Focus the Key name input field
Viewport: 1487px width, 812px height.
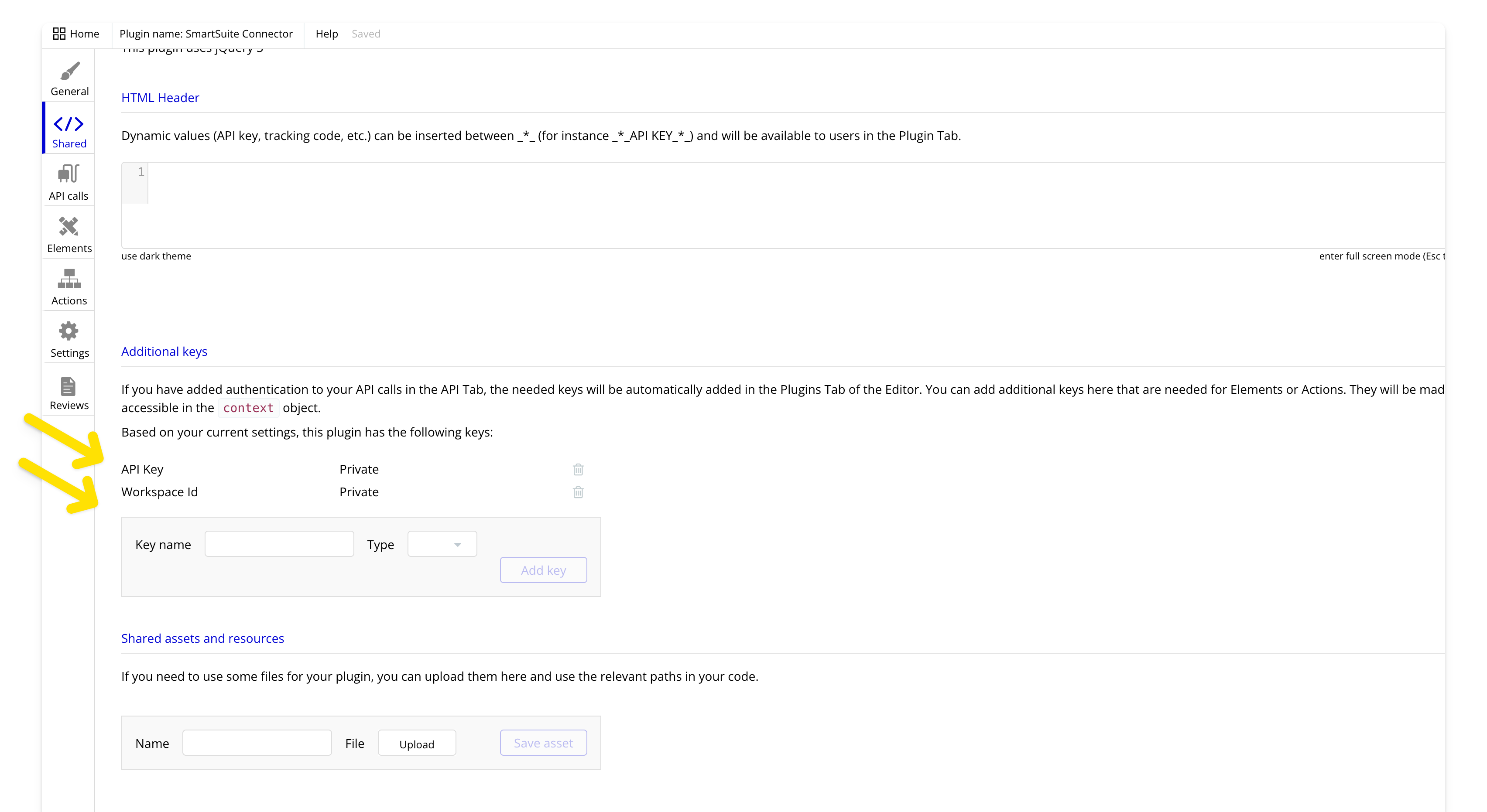(279, 544)
